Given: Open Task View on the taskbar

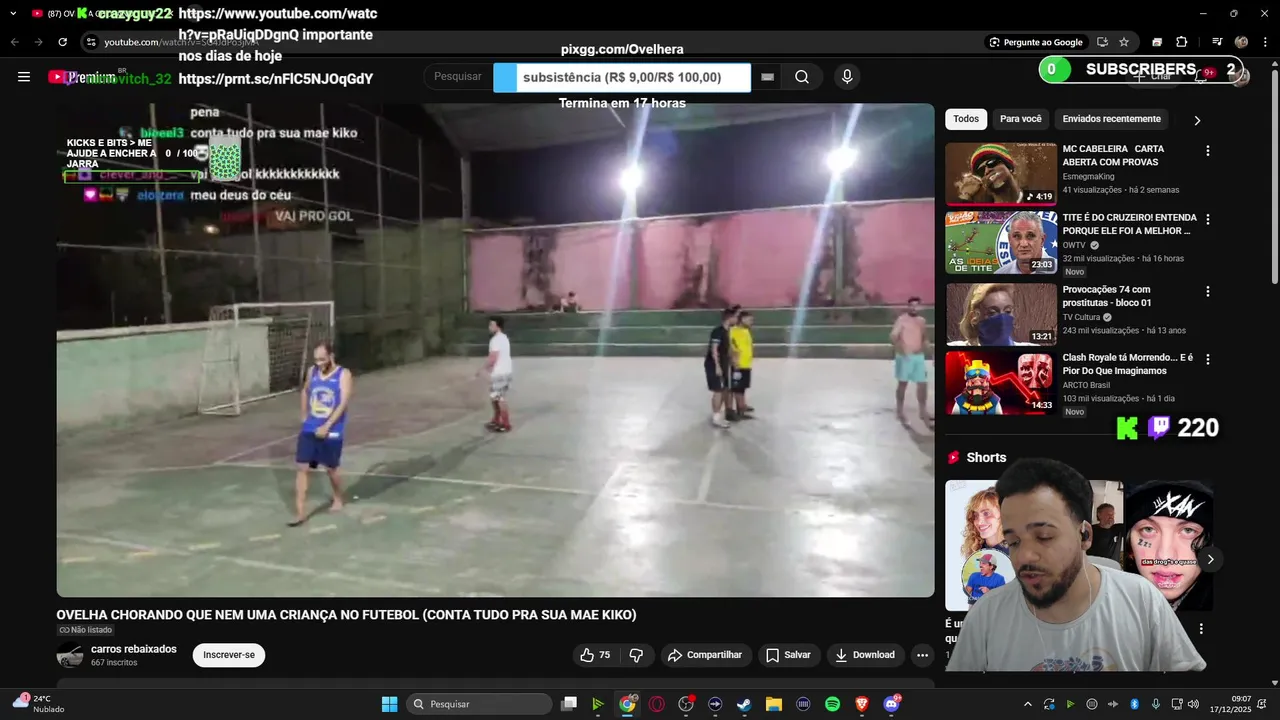Looking at the screenshot, I should tap(569, 704).
